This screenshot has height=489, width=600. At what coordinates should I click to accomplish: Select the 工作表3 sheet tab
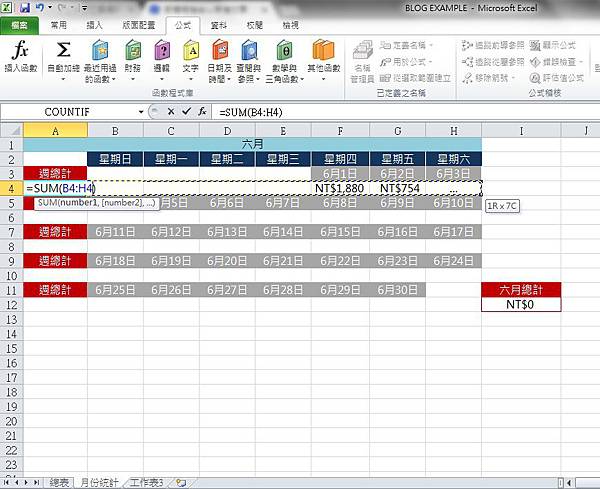(147, 482)
